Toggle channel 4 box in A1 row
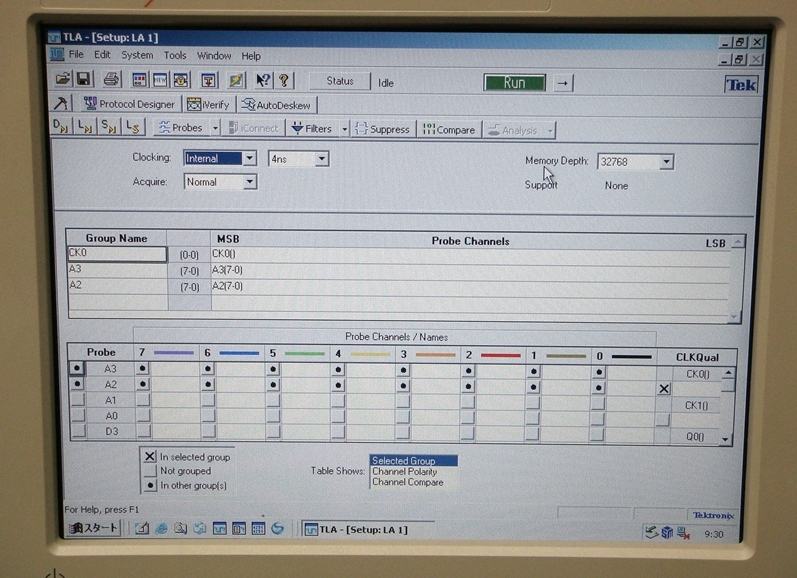The image size is (797, 578). [x=338, y=401]
